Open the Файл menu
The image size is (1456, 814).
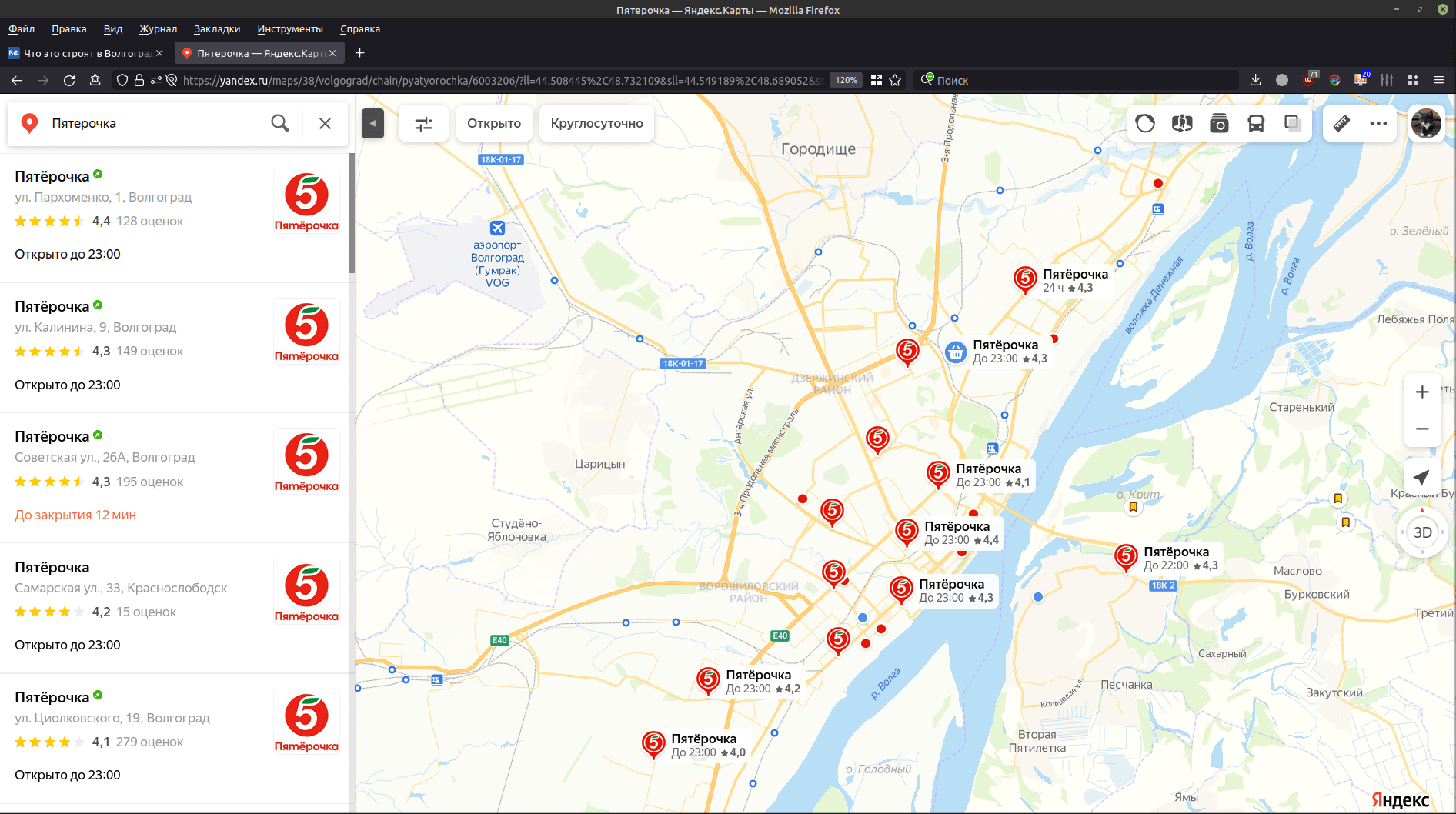click(x=22, y=28)
